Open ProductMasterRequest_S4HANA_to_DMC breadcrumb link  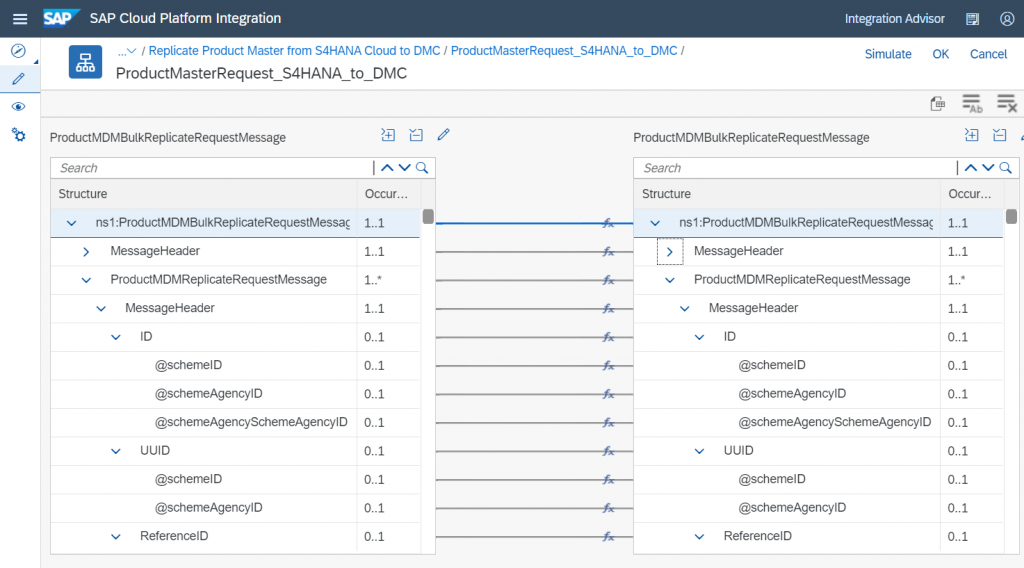tap(564, 51)
